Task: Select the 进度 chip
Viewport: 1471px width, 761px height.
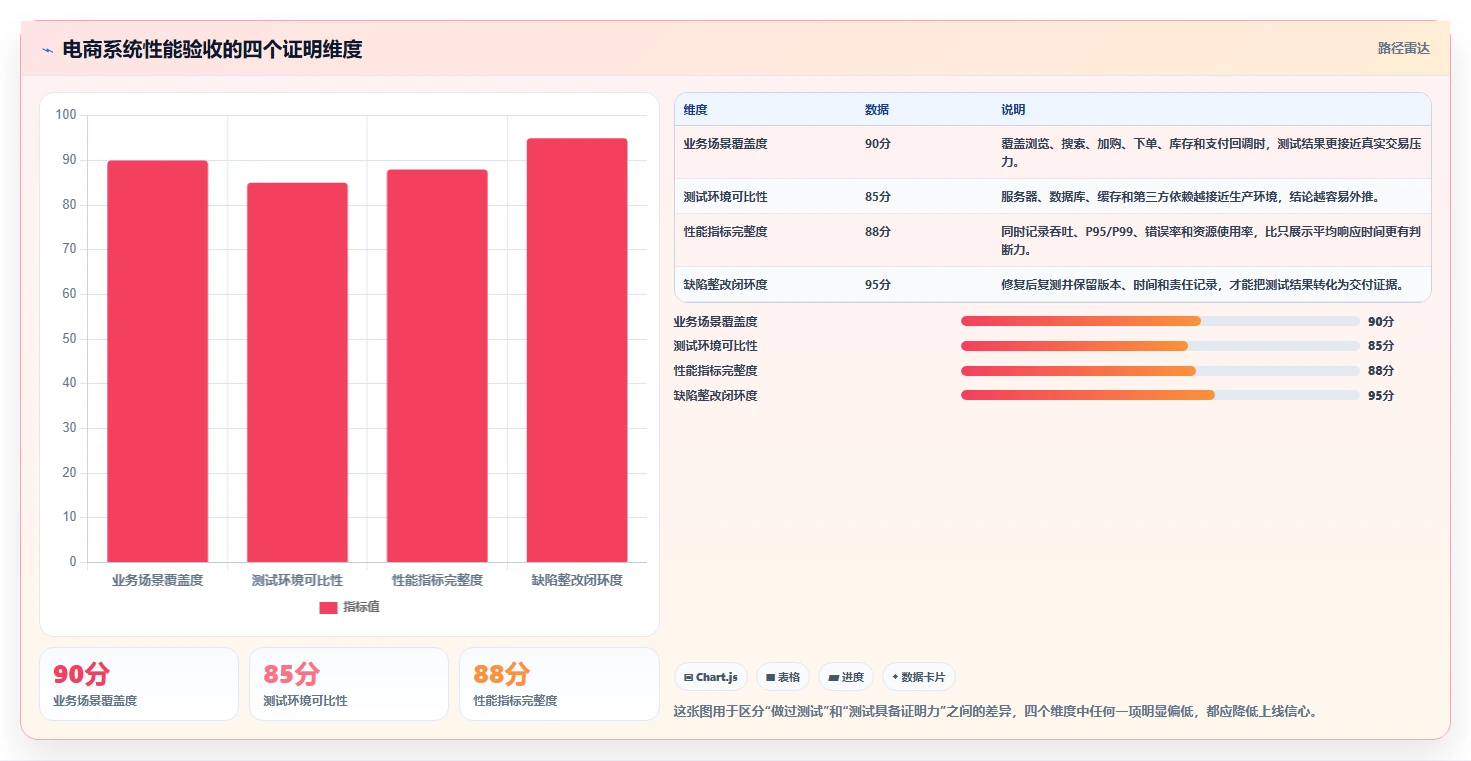Action: coord(846,677)
